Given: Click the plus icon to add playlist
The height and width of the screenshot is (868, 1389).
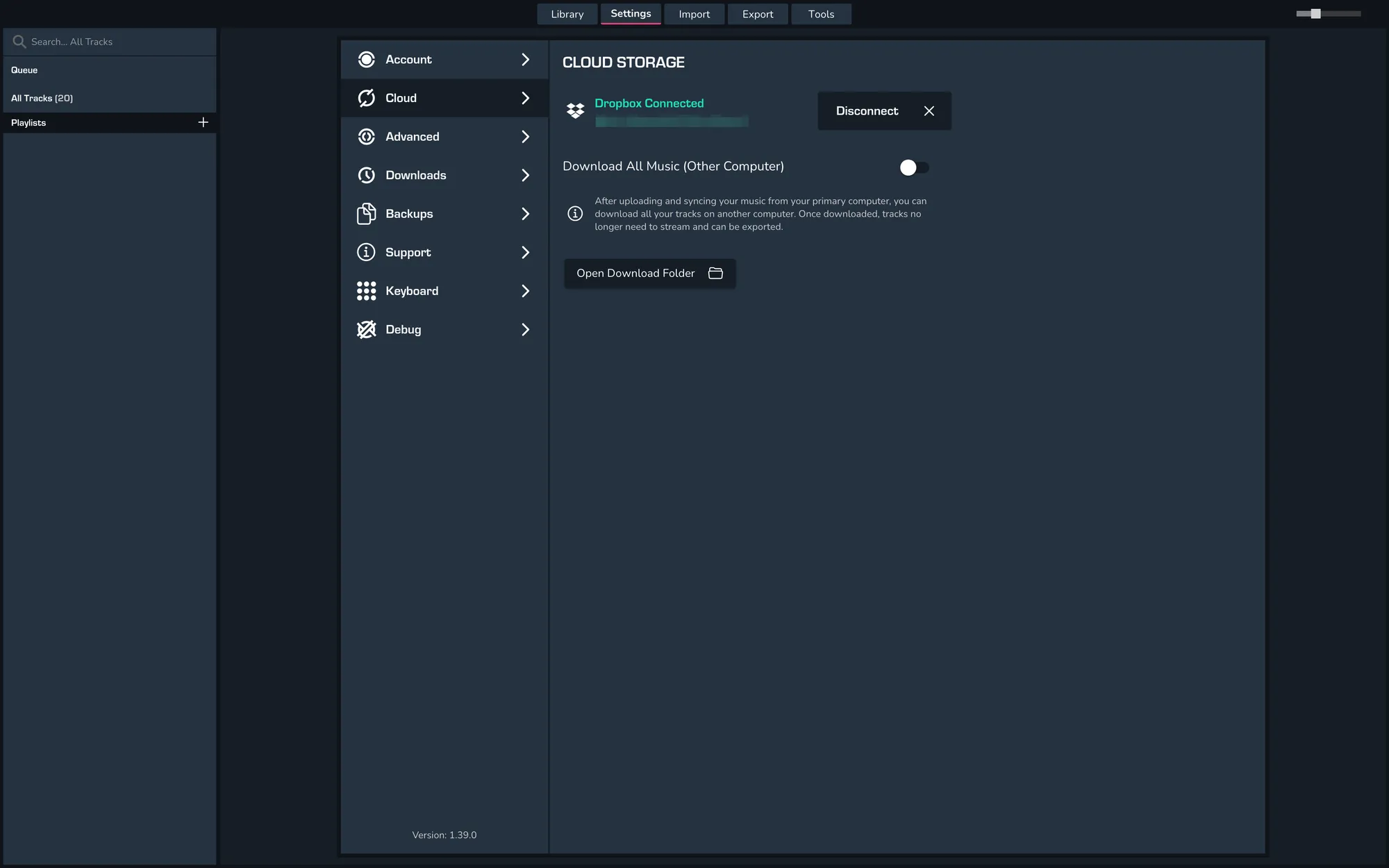Looking at the screenshot, I should [203, 122].
